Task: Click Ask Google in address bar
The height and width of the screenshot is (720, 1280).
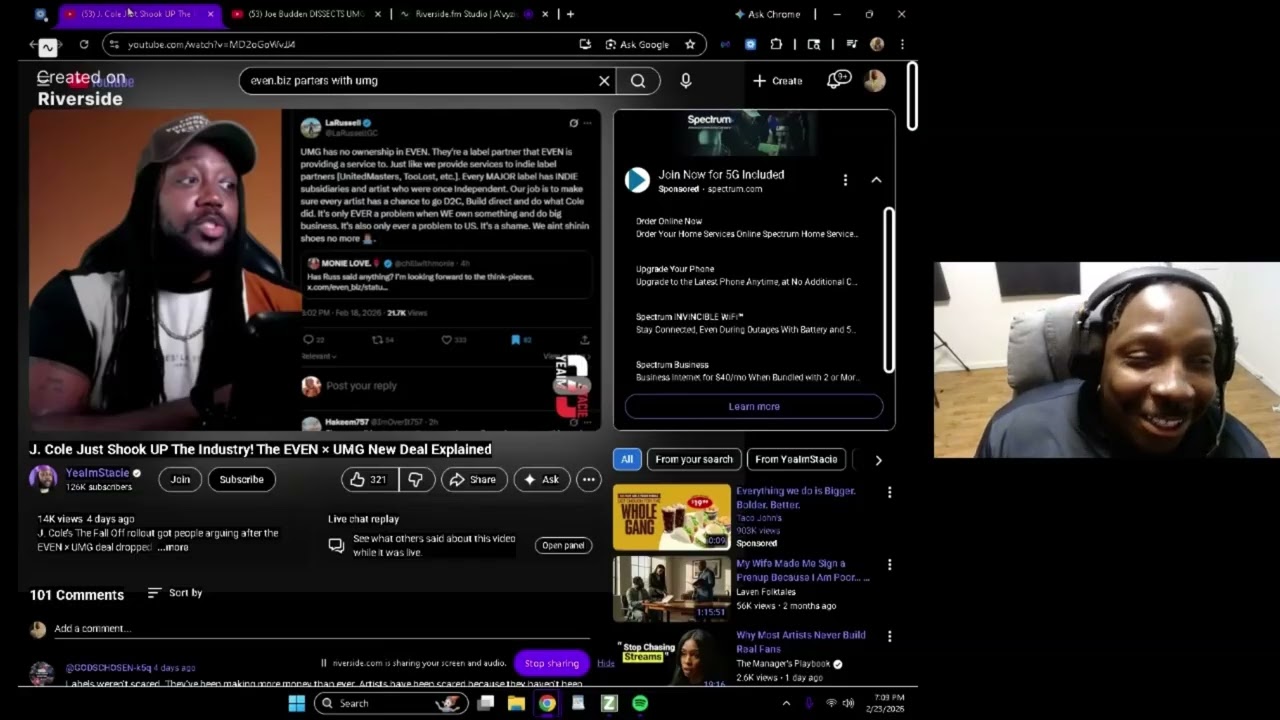Action: tap(638, 44)
